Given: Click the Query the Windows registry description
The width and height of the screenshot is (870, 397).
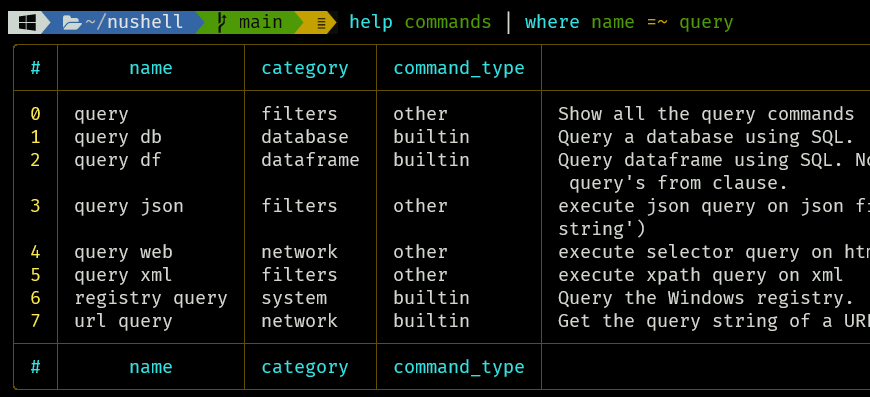Looking at the screenshot, I should (706, 299).
